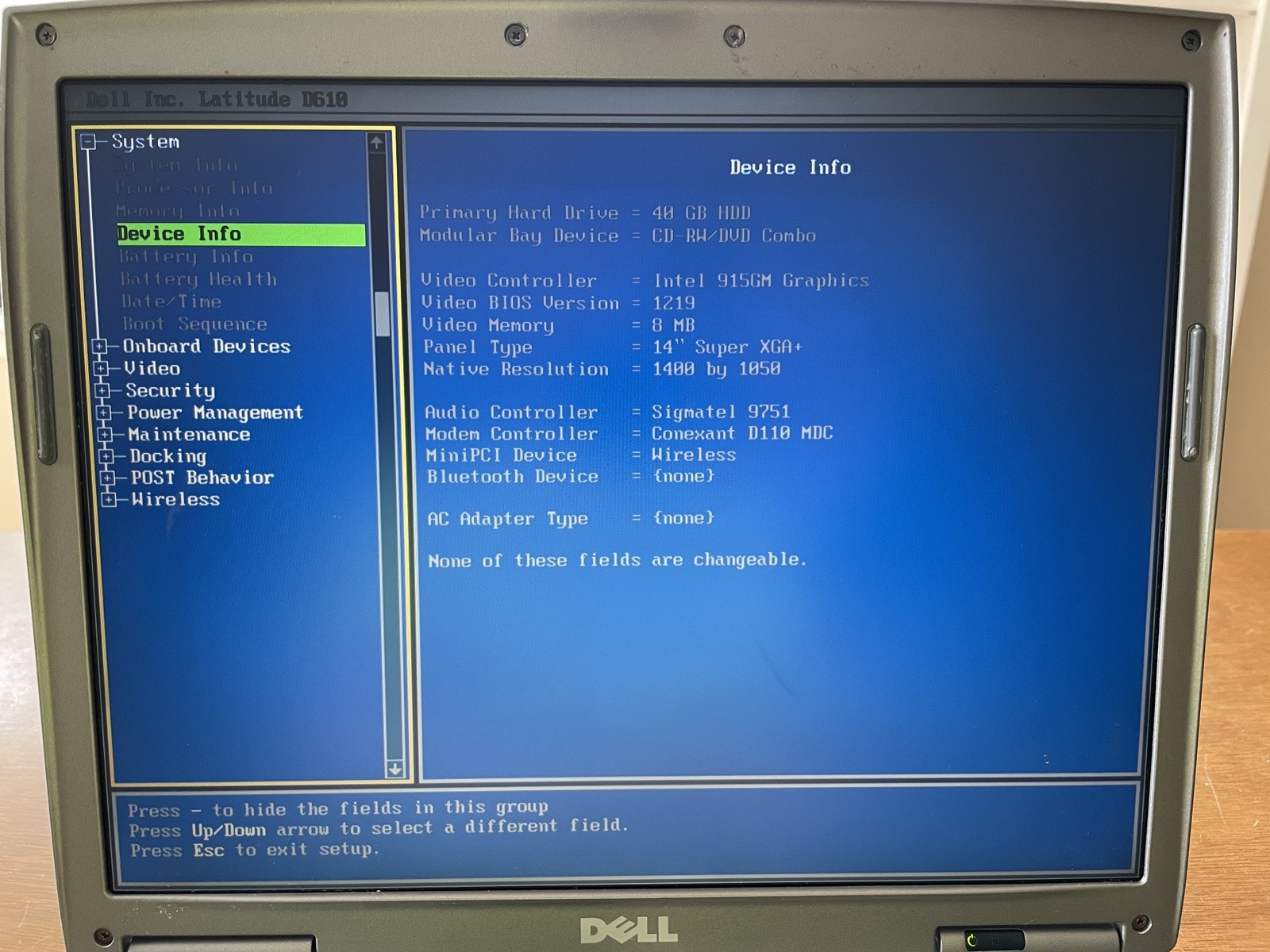Select the Battery Info entry
This screenshot has width=1270, height=952.
[x=186, y=256]
